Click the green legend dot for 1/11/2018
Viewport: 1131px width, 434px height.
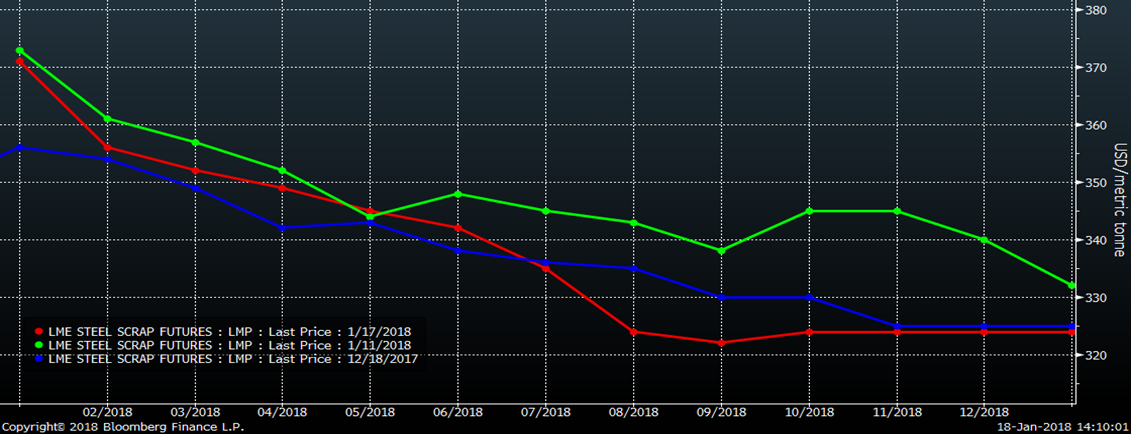pyautogui.click(x=39, y=344)
